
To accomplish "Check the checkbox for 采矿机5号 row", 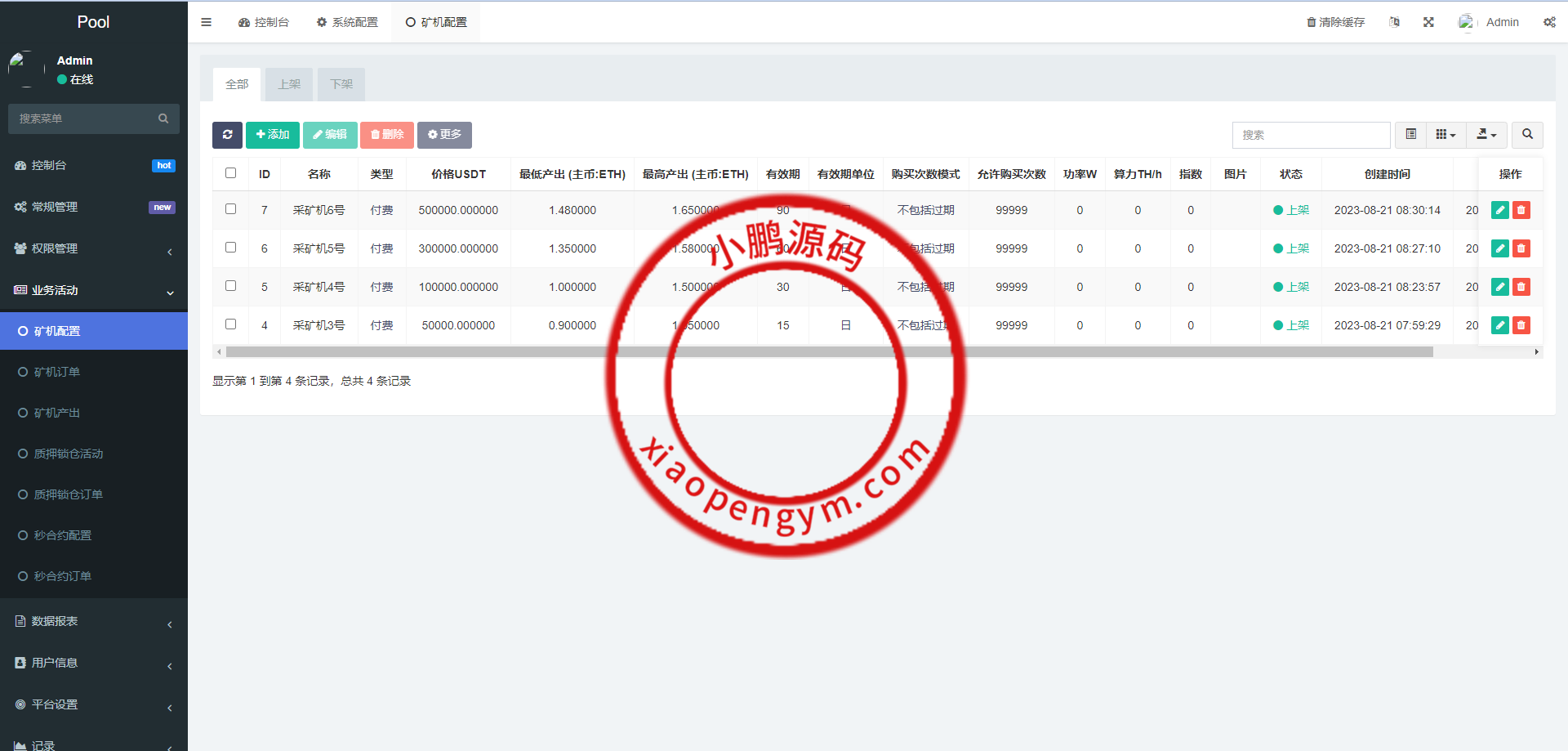I will point(230,248).
